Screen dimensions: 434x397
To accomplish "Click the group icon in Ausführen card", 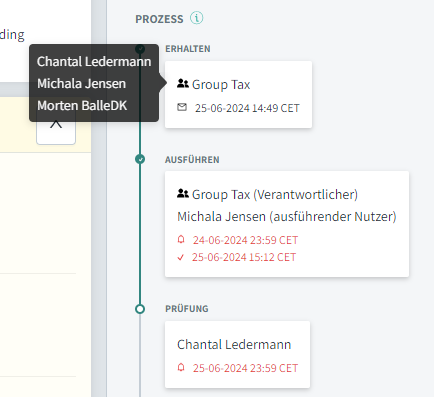I will click(183, 193).
